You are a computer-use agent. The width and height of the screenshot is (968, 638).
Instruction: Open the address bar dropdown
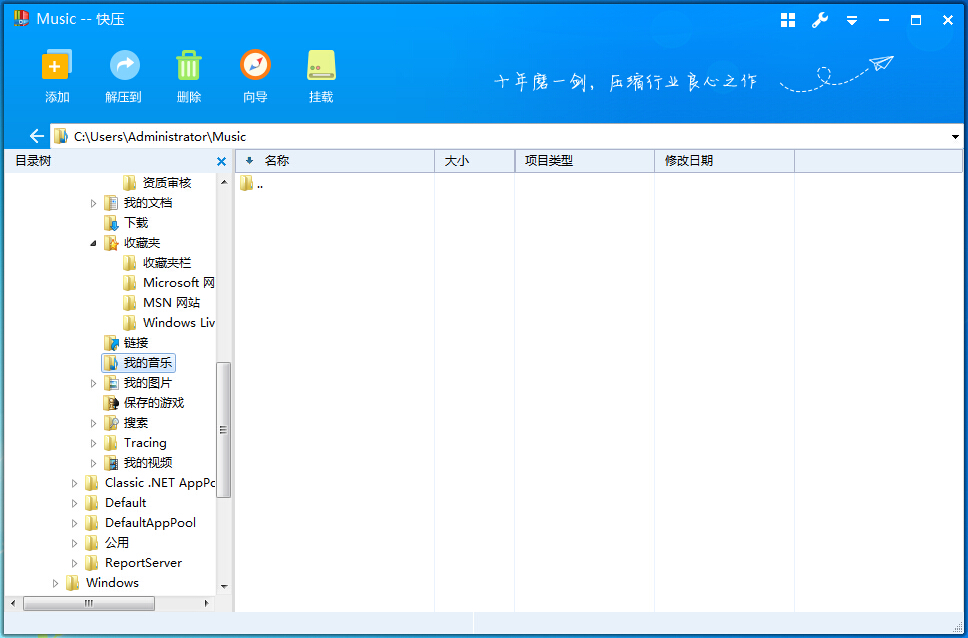(955, 136)
